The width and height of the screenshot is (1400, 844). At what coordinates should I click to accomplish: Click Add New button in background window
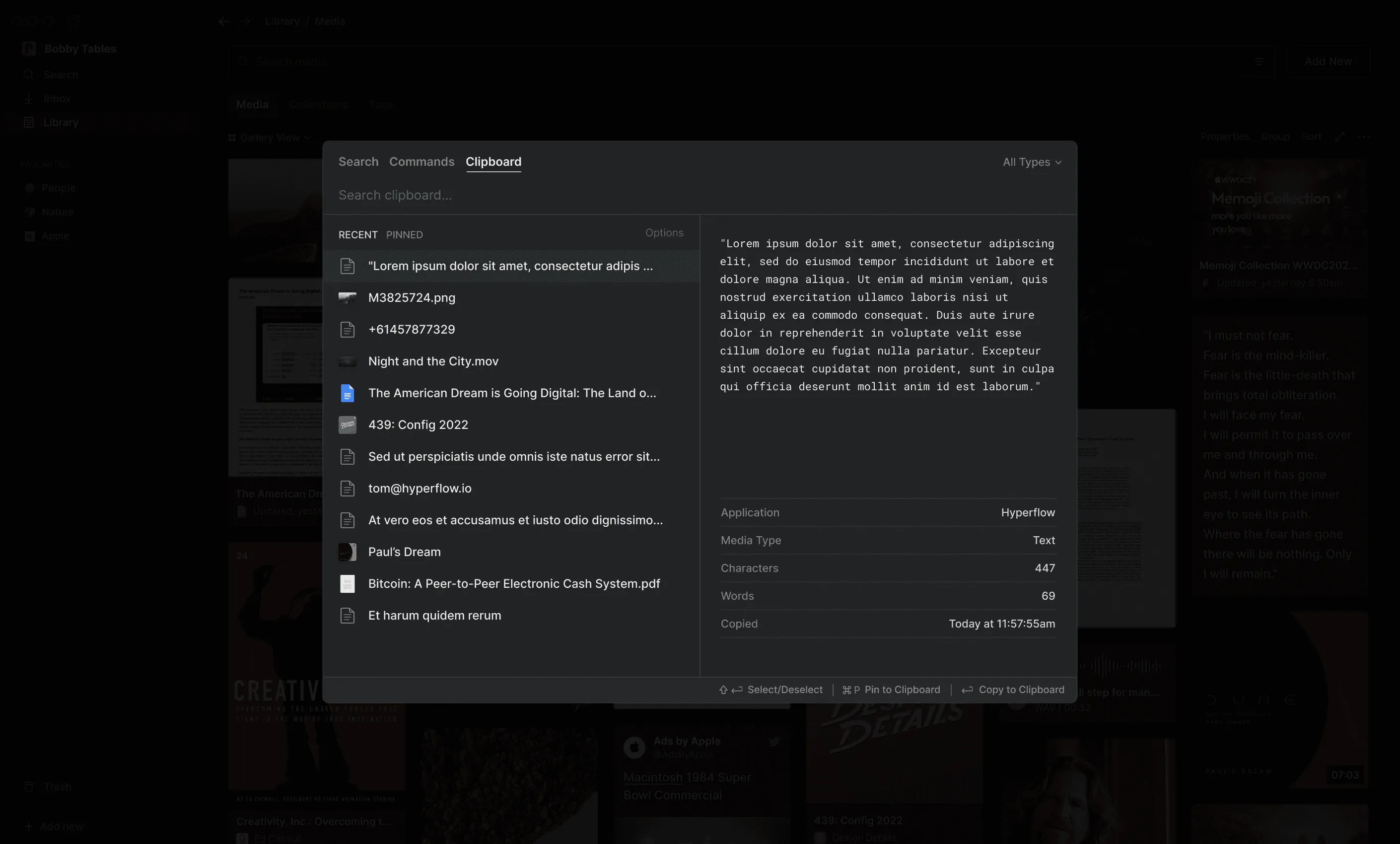[1328, 62]
